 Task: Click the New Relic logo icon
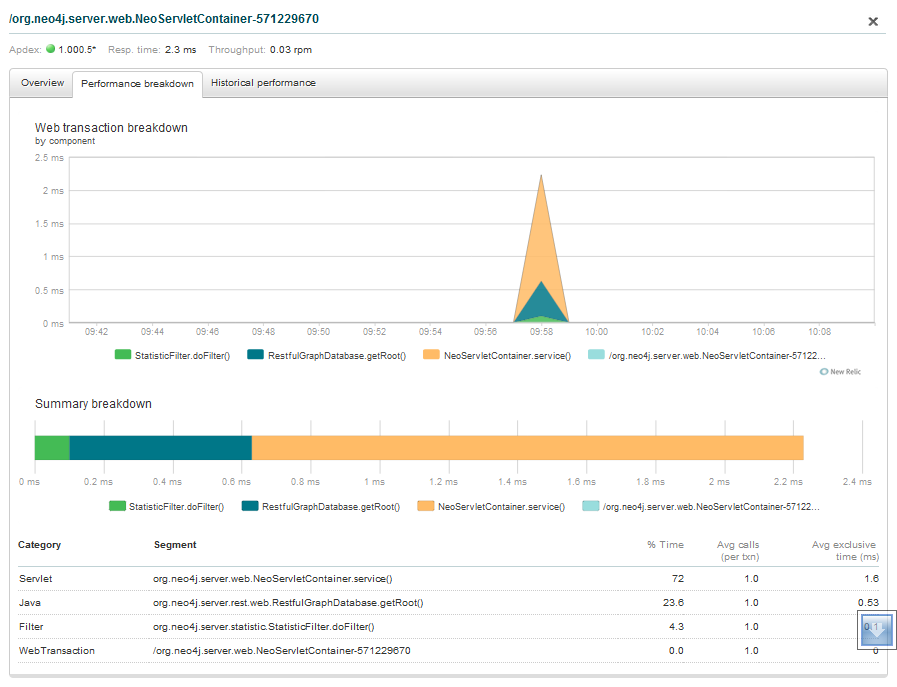point(824,371)
